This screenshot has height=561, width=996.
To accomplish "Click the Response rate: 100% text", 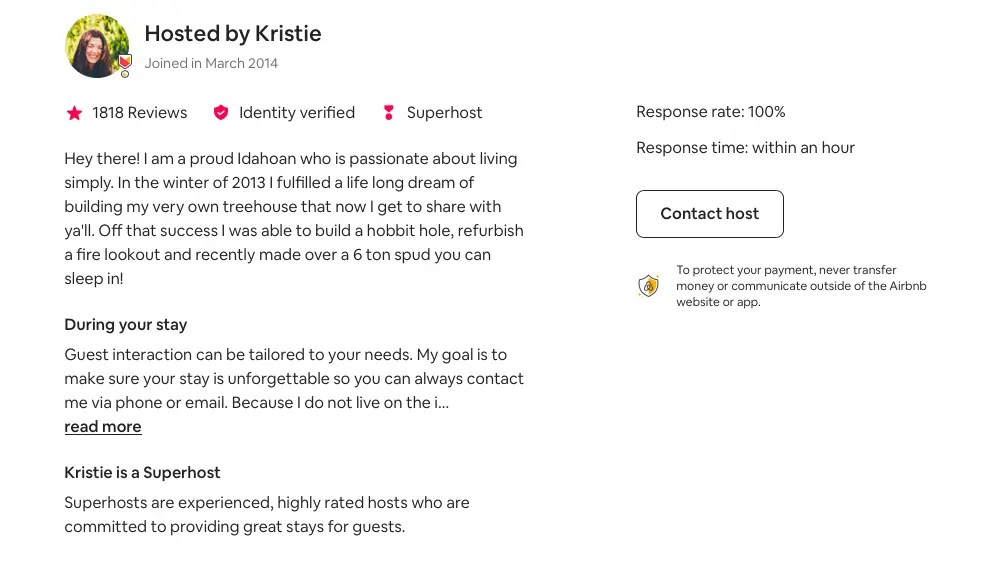I will point(711,112).
